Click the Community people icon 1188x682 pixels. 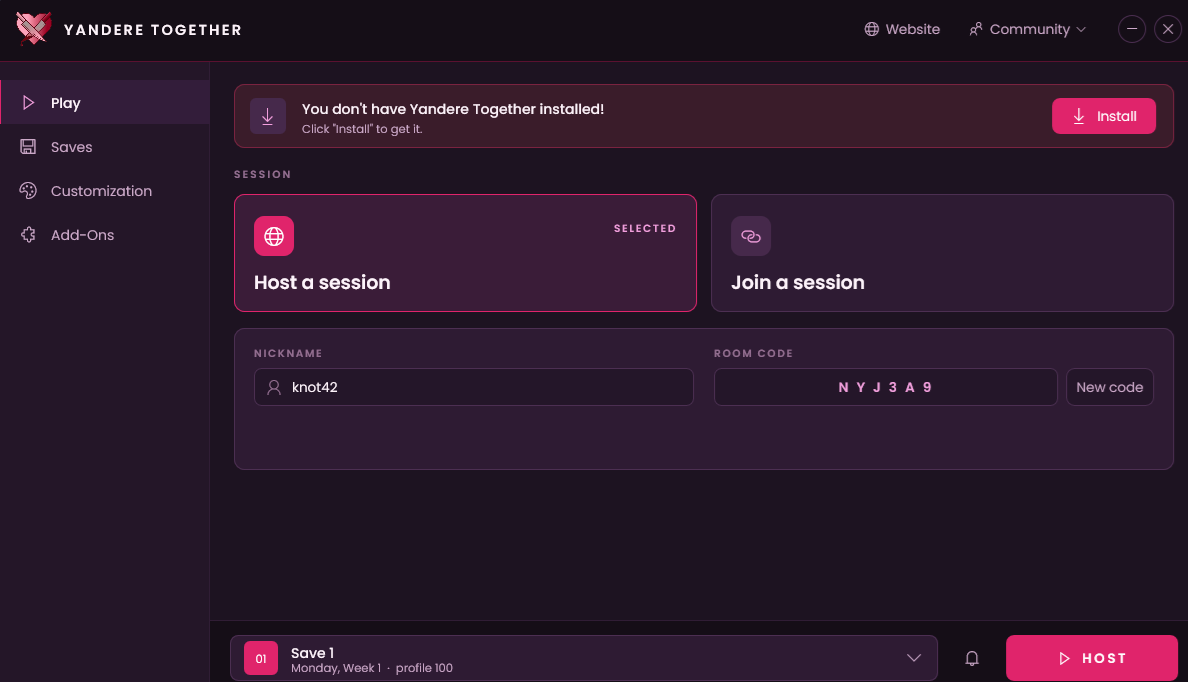pos(976,29)
